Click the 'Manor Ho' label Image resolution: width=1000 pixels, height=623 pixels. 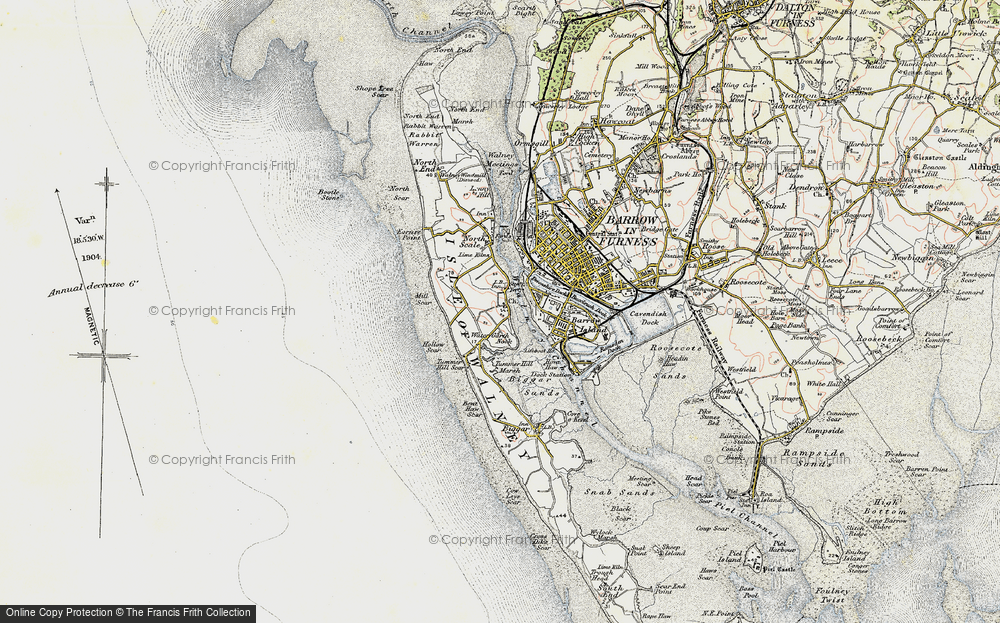[x=635, y=138]
